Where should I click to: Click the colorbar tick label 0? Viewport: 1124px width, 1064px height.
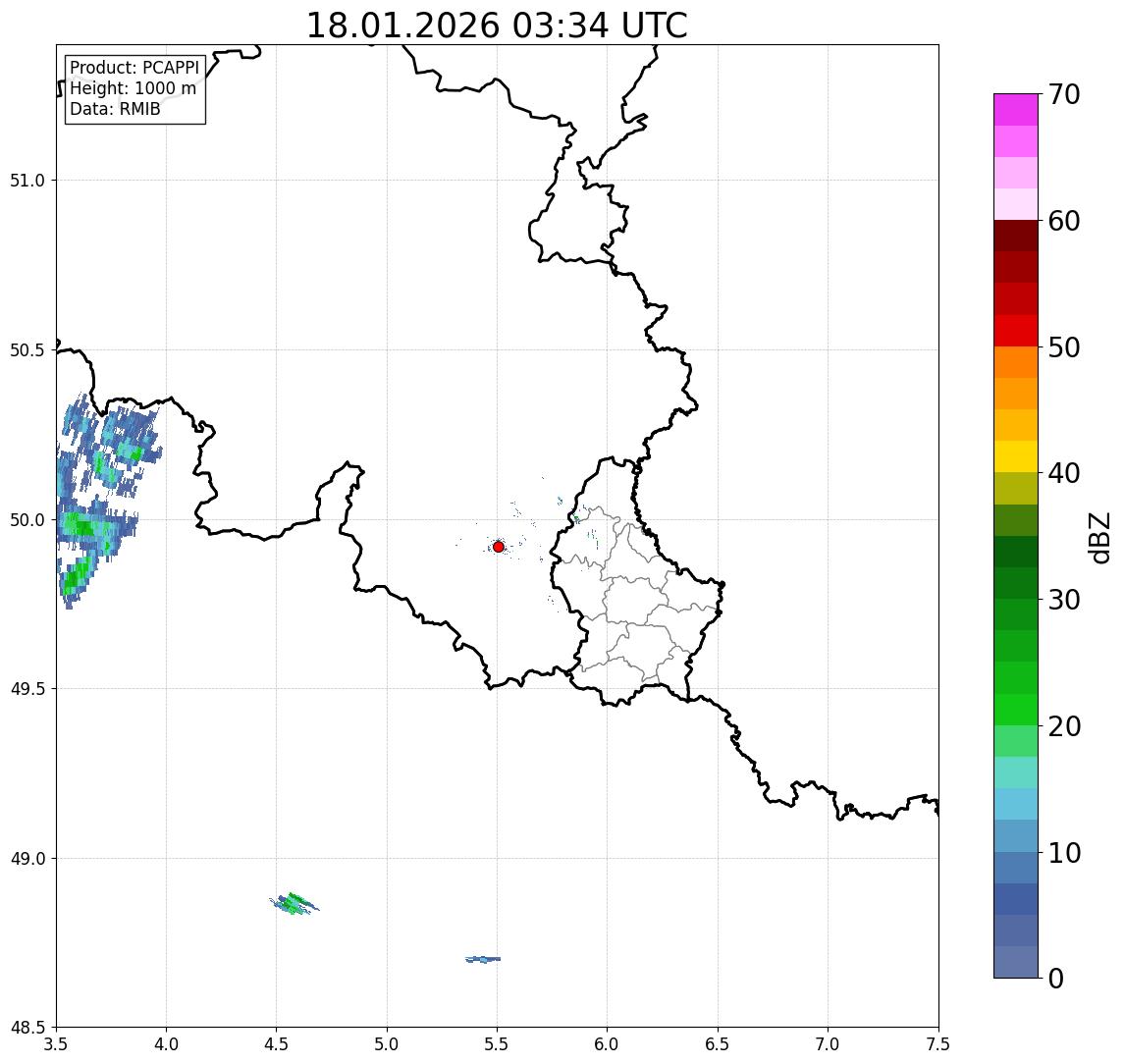1056,978
